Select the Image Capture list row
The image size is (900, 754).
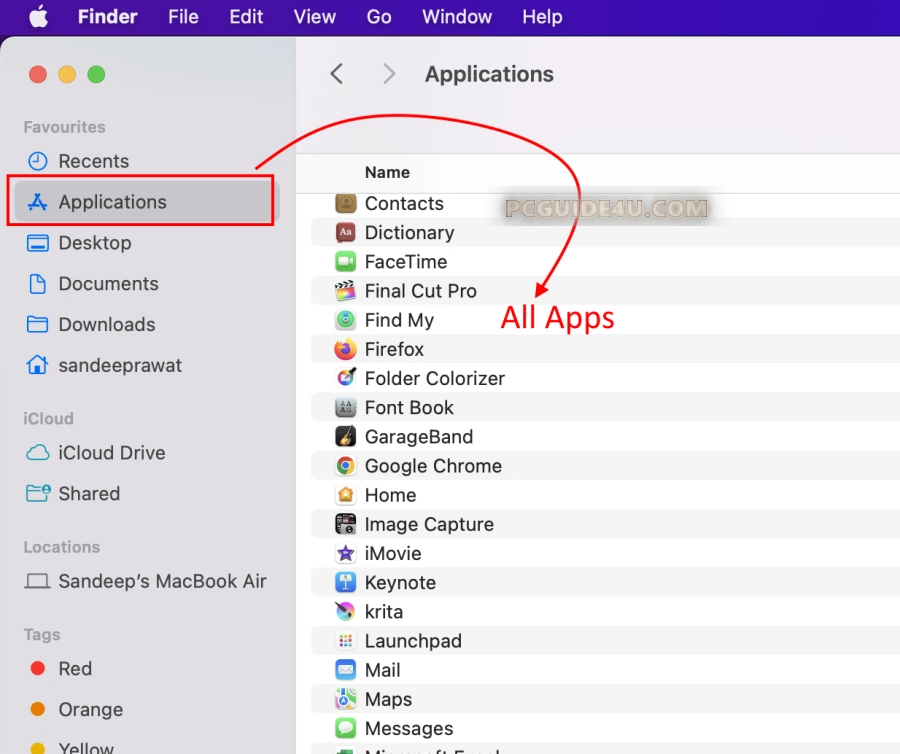(429, 524)
